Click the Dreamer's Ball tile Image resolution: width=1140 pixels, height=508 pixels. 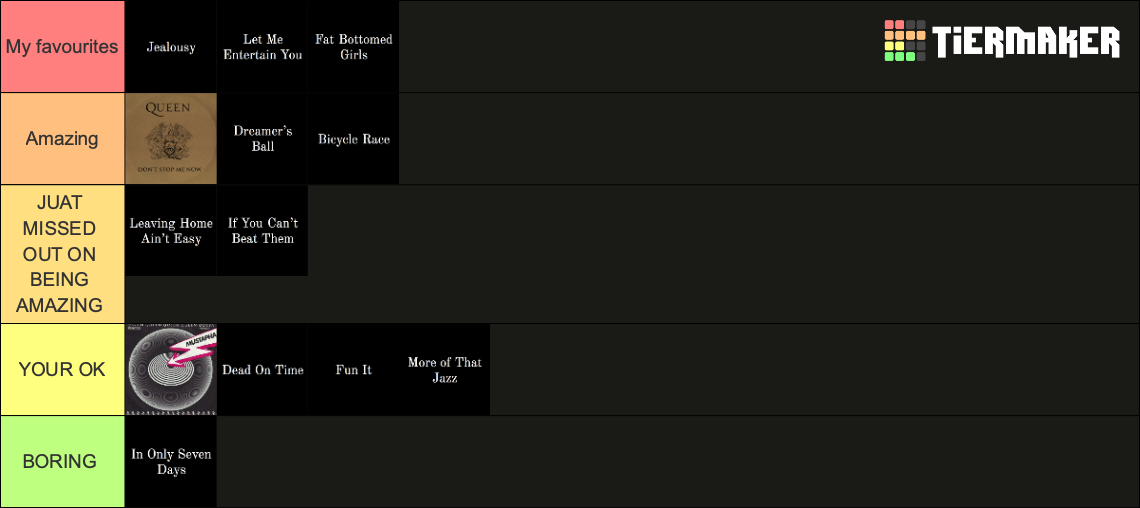click(262, 138)
